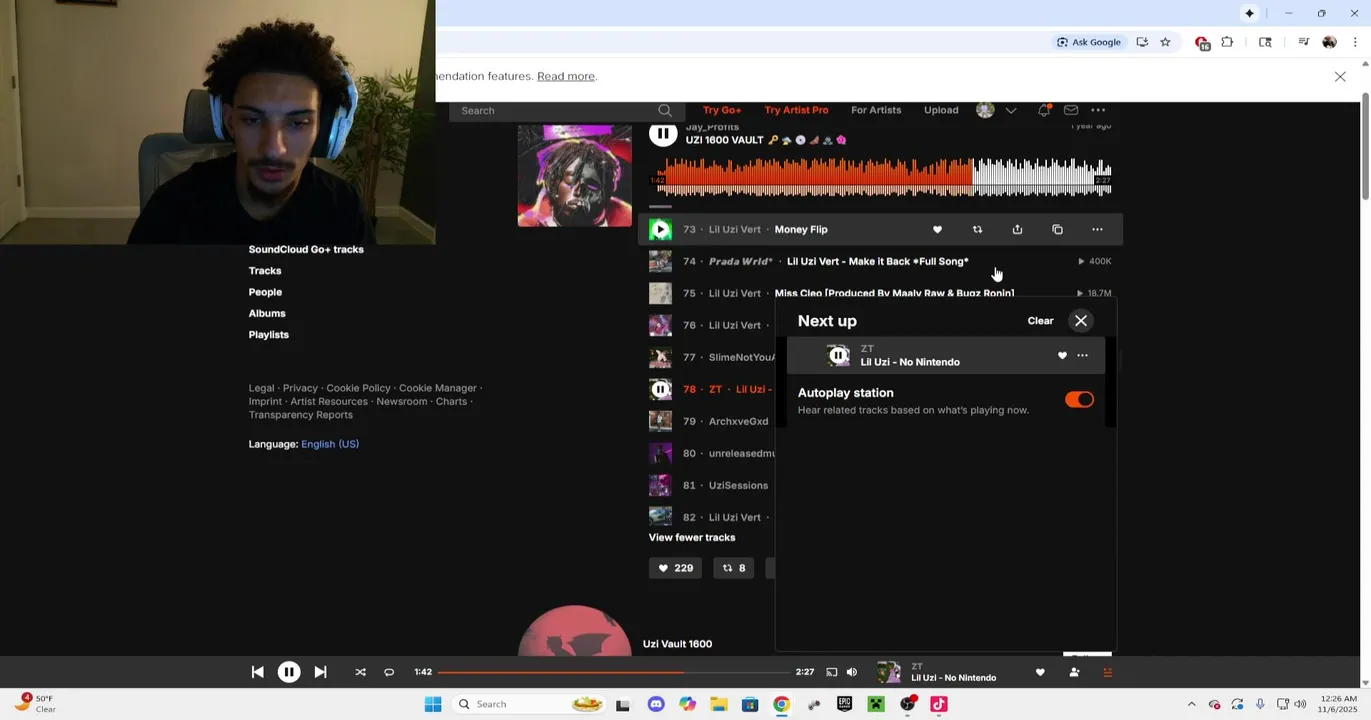Open SoundCloud header more menu
This screenshot has height=720, width=1371.
click(x=1098, y=110)
